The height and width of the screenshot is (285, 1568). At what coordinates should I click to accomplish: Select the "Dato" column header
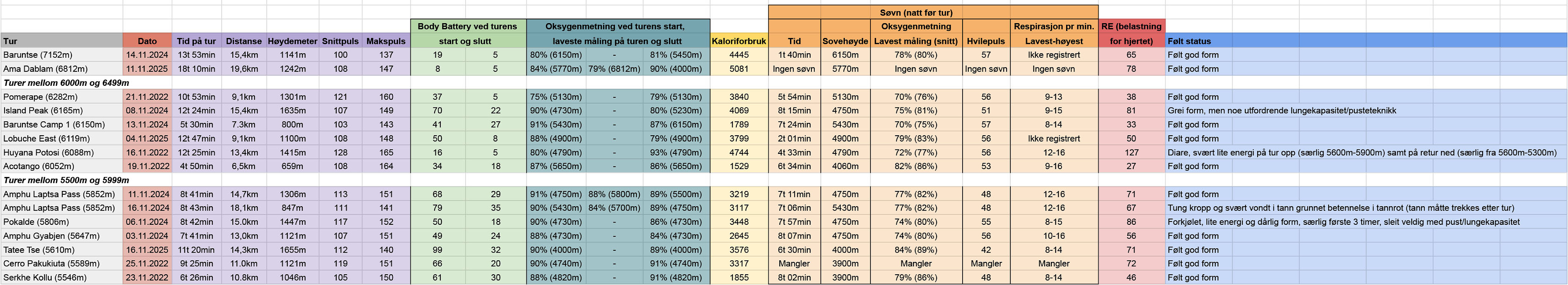147,41
